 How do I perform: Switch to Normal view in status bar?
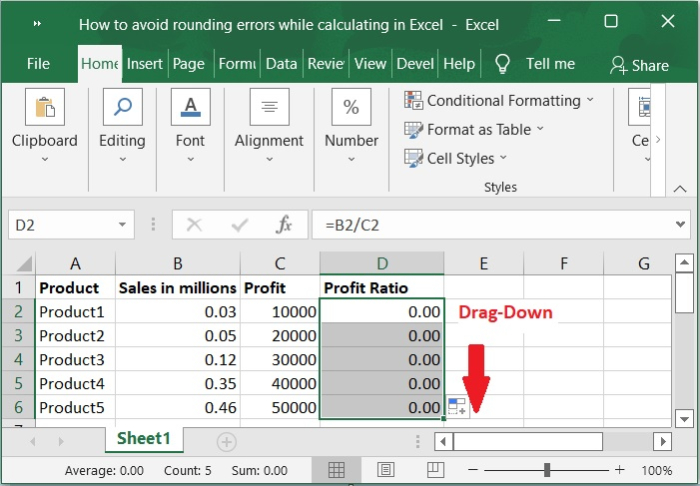click(337, 470)
